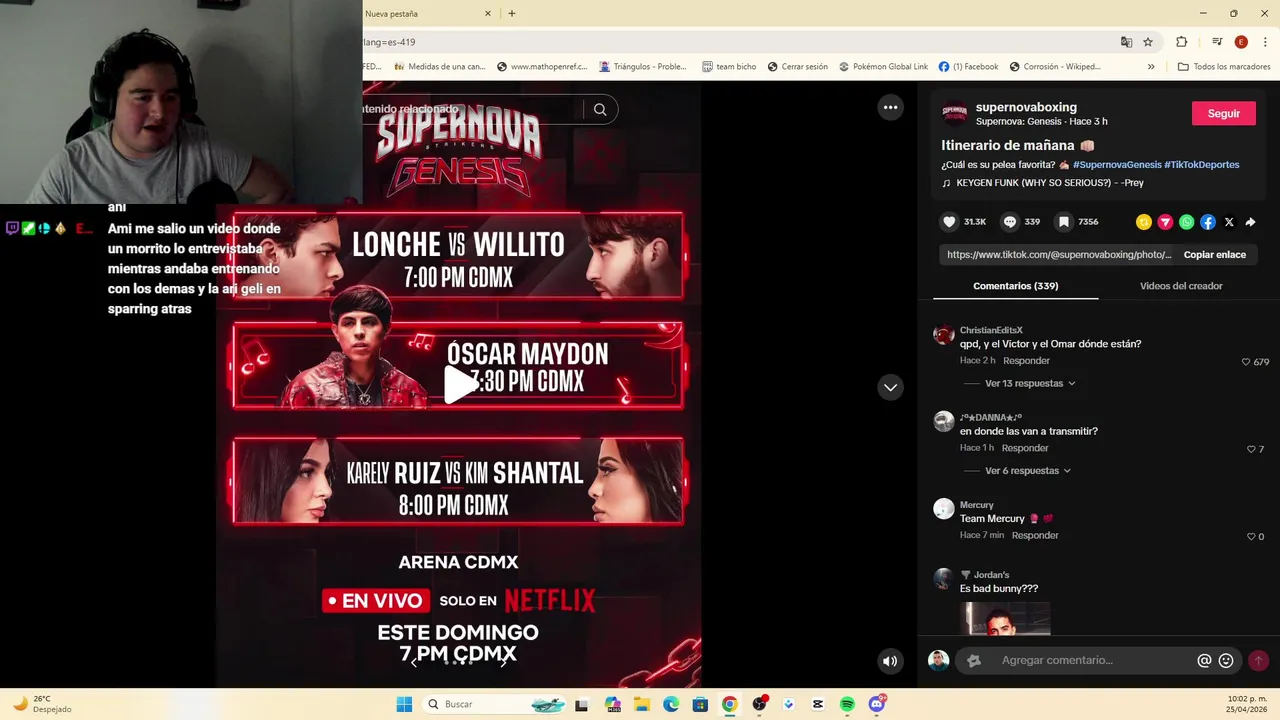Click the supernovaboxing profile avatar

(955, 113)
